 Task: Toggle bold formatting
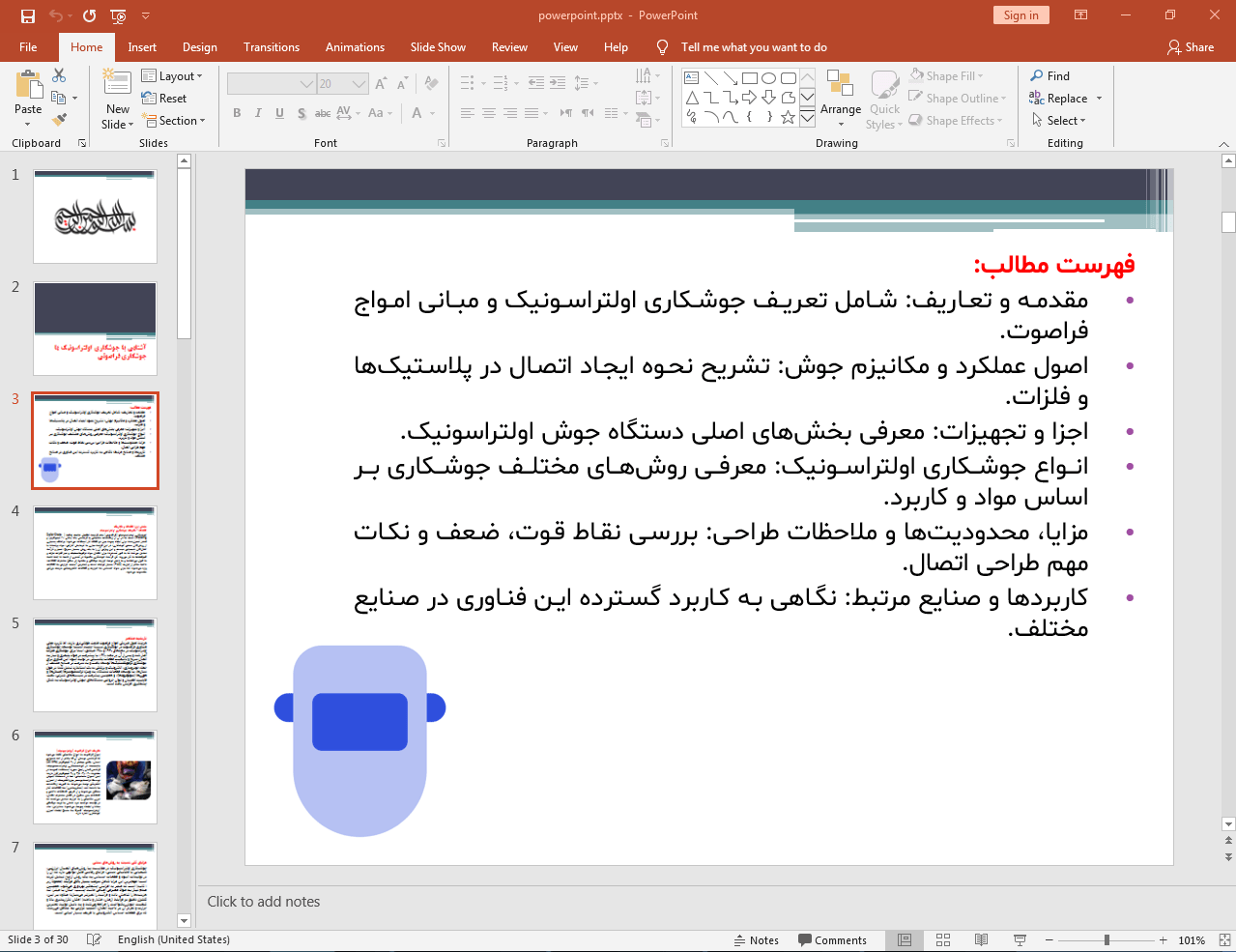(236, 113)
